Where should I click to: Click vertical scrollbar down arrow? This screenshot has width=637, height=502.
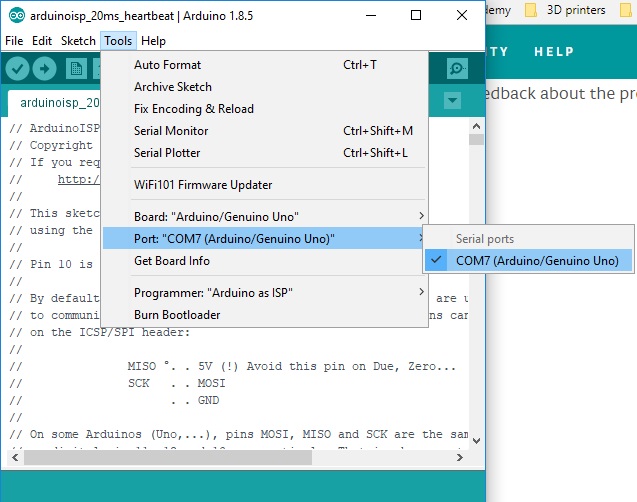click(x=477, y=441)
